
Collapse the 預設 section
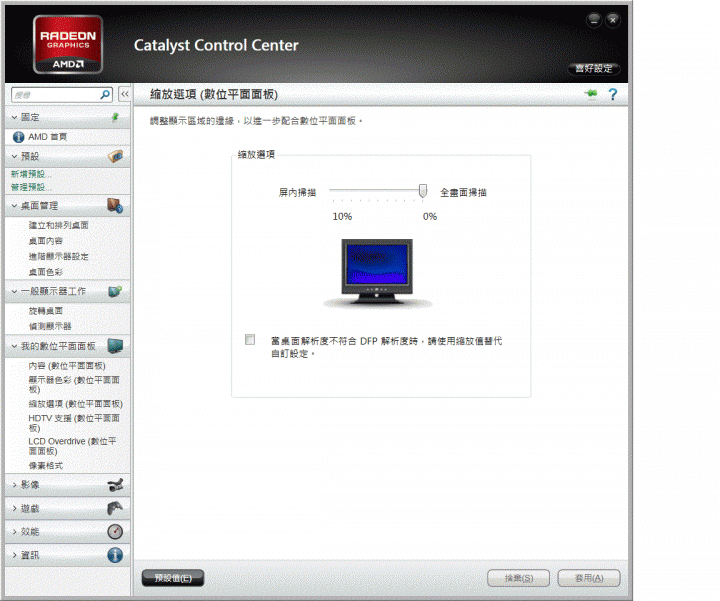14,157
